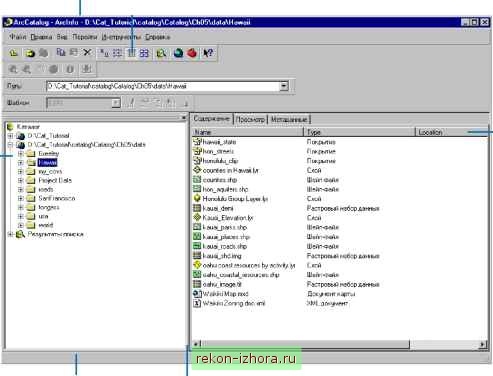Click the Delete (X) toolbar icon
The height and width of the screenshot is (376, 493).
(87, 53)
